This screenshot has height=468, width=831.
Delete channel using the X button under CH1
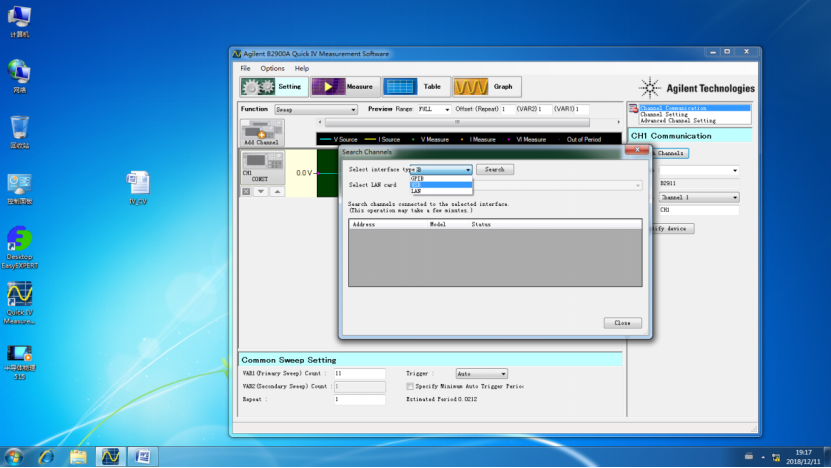246,191
